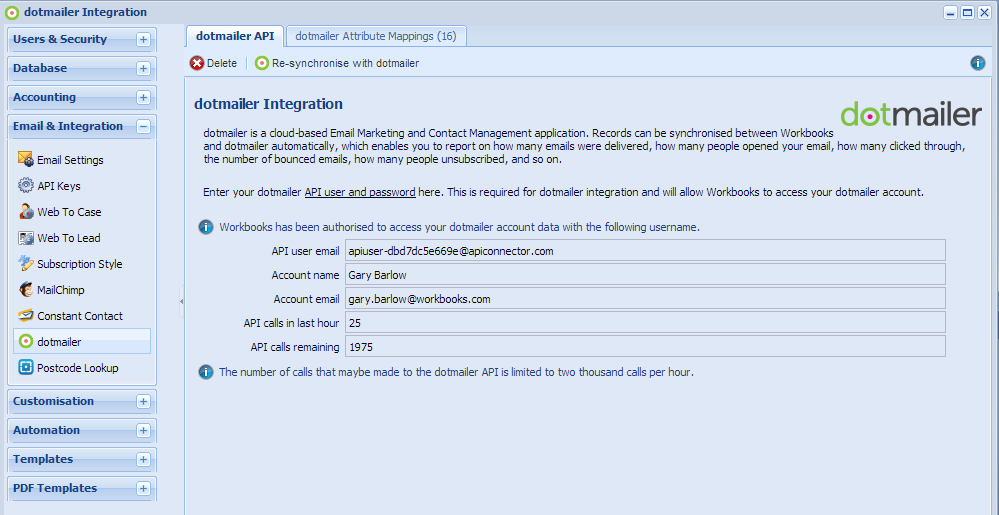Click the Users & Security header label
The image size is (999, 515).
point(60,40)
